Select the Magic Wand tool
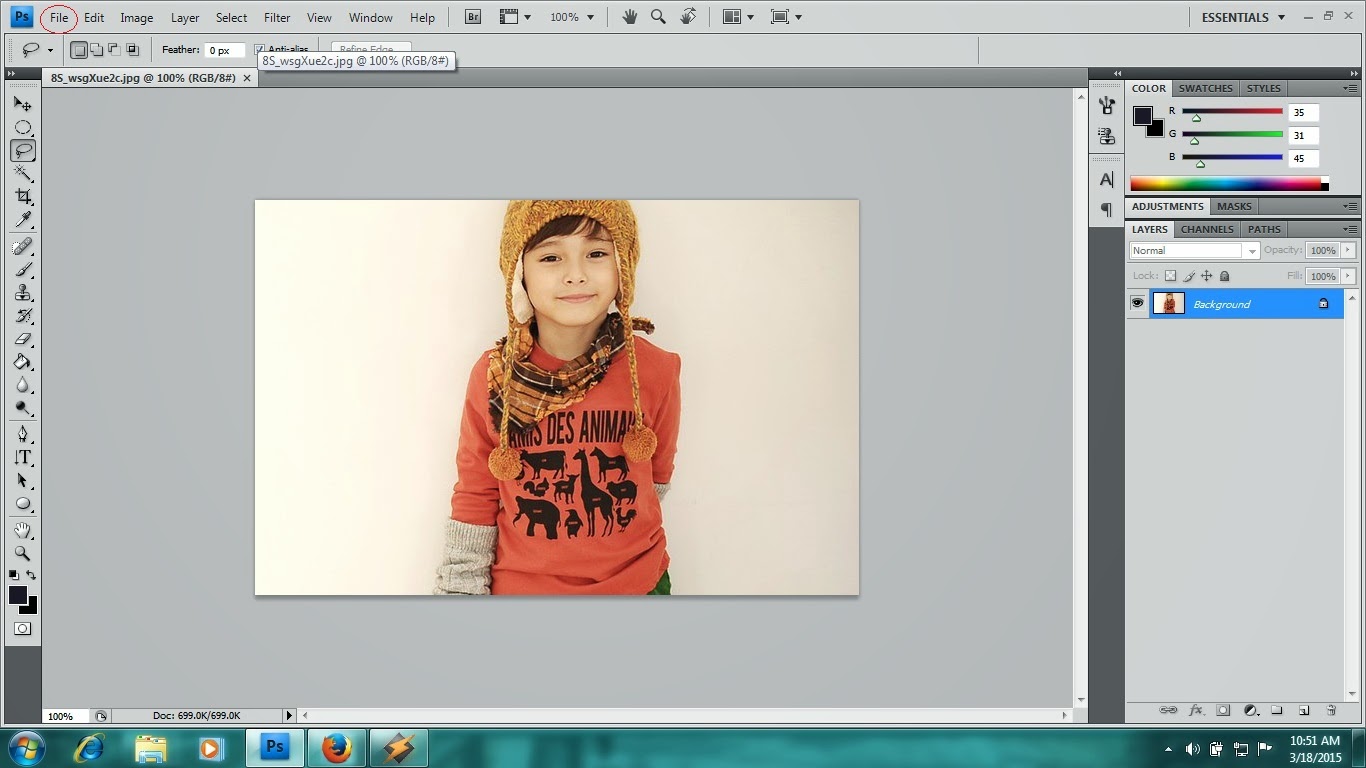Viewport: 1366px width, 768px height. [x=22, y=174]
